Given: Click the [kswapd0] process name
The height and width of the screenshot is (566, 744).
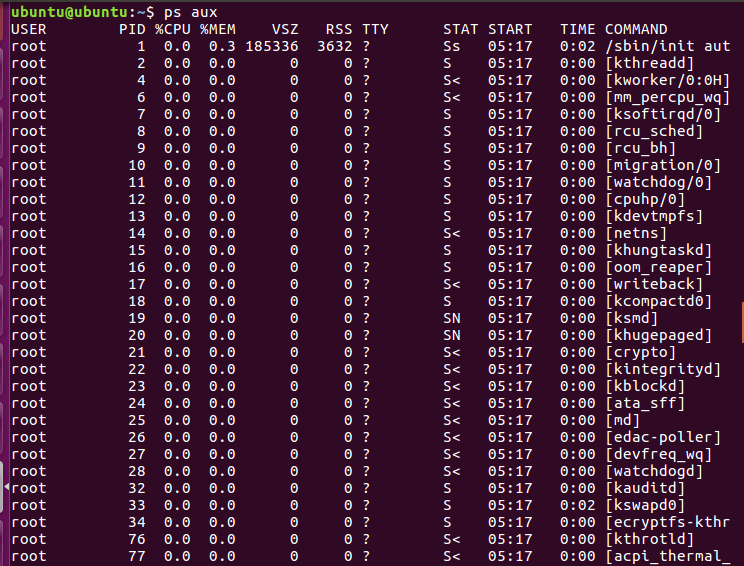Looking at the screenshot, I should point(645,505).
